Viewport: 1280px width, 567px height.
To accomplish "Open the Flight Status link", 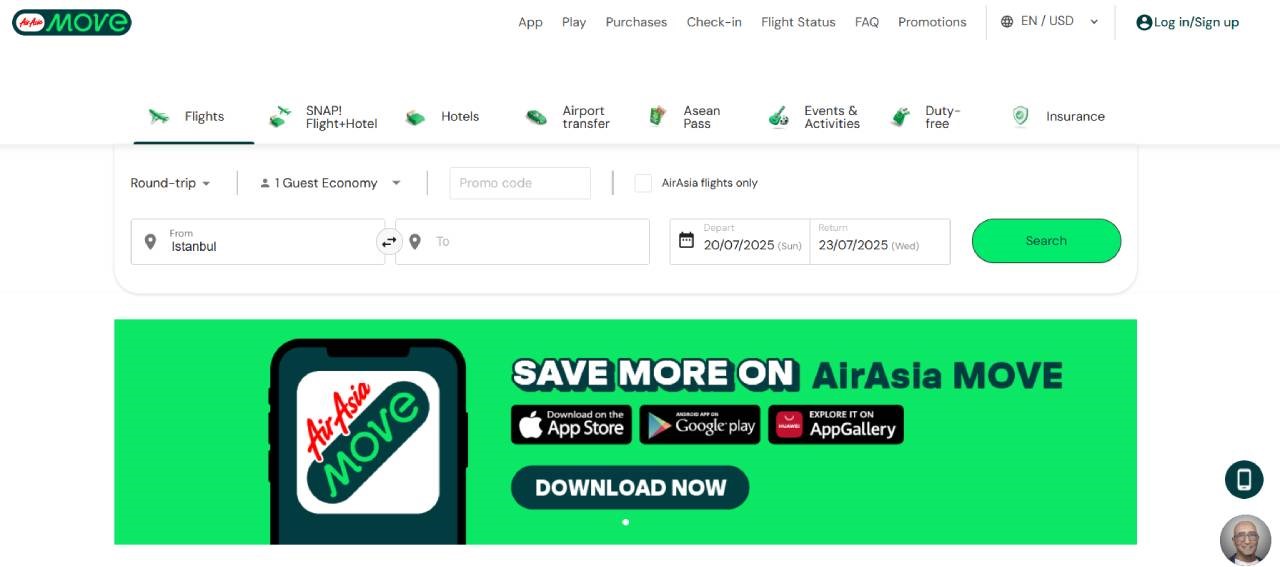I will pyautogui.click(x=798, y=22).
